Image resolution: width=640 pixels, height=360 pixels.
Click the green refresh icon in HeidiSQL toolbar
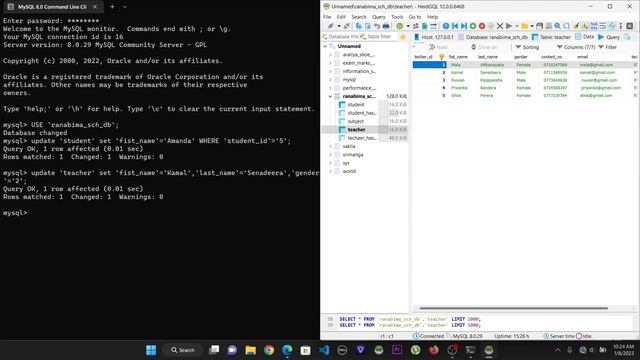point(400,26)
